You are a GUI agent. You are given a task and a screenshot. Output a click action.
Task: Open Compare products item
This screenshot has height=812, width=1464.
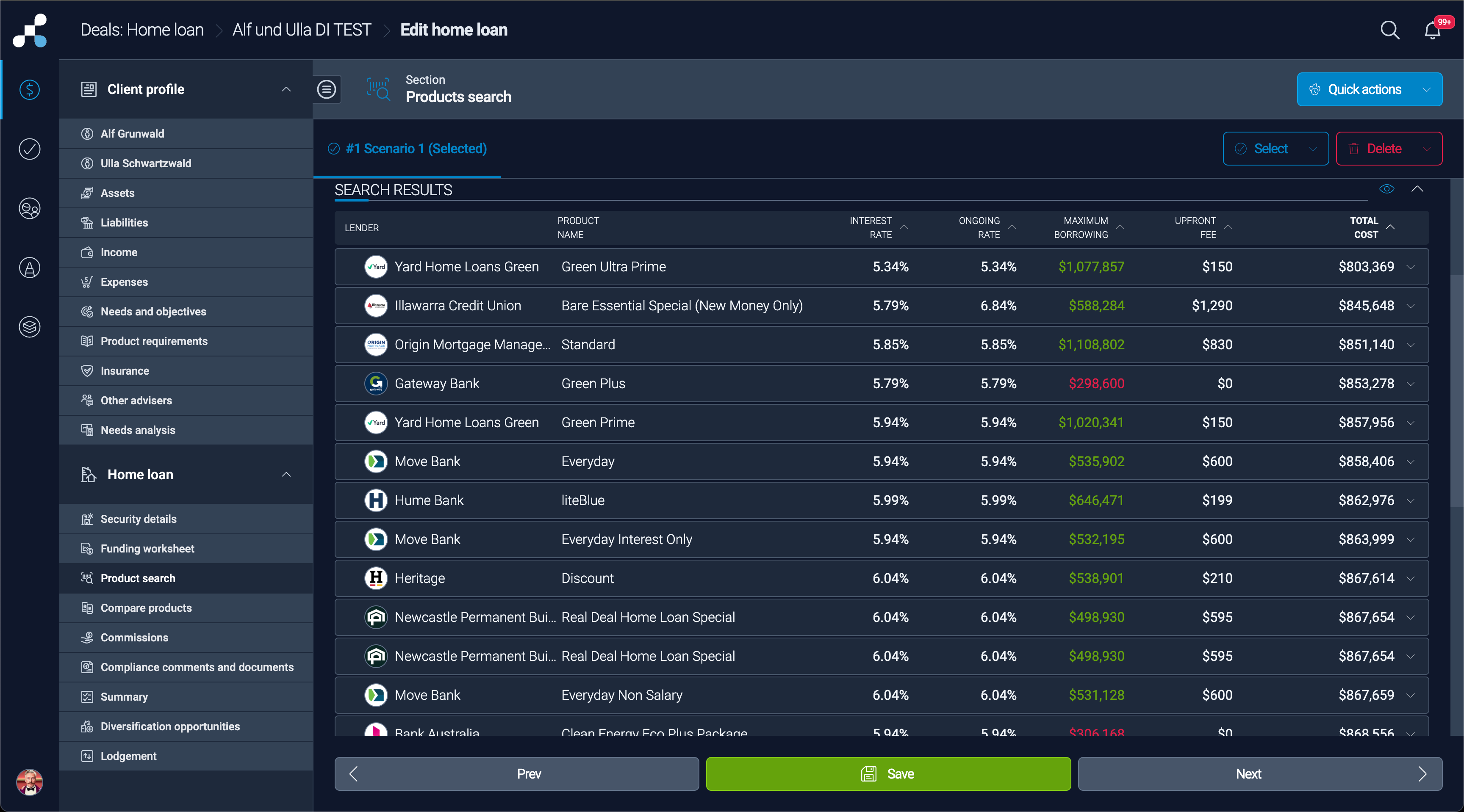tap(186, 608)
